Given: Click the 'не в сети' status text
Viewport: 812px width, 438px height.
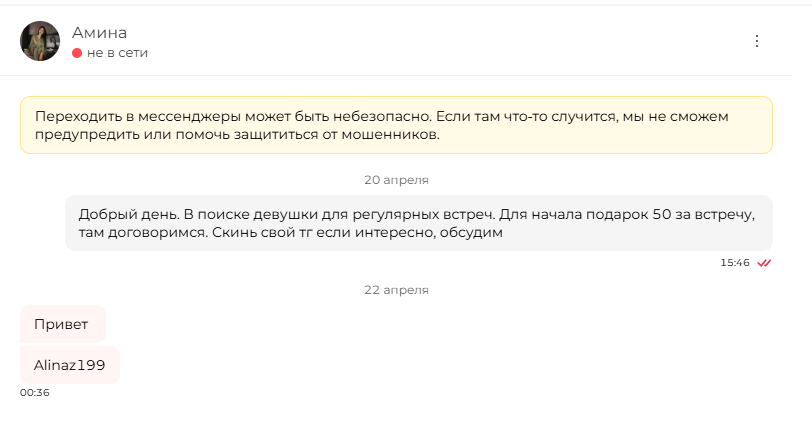Looking at the screenshot, I should point(118,53).
